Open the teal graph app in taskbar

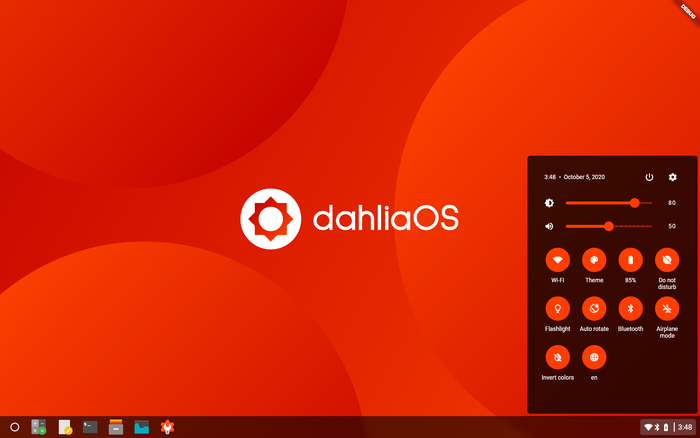(x=142, y=427)
